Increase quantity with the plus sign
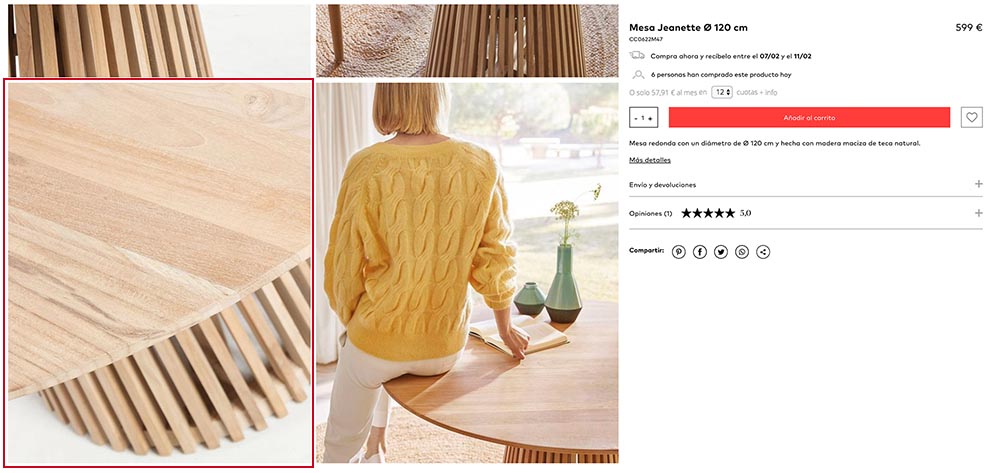The image size is (1000, 473). [x=650, y=118]
